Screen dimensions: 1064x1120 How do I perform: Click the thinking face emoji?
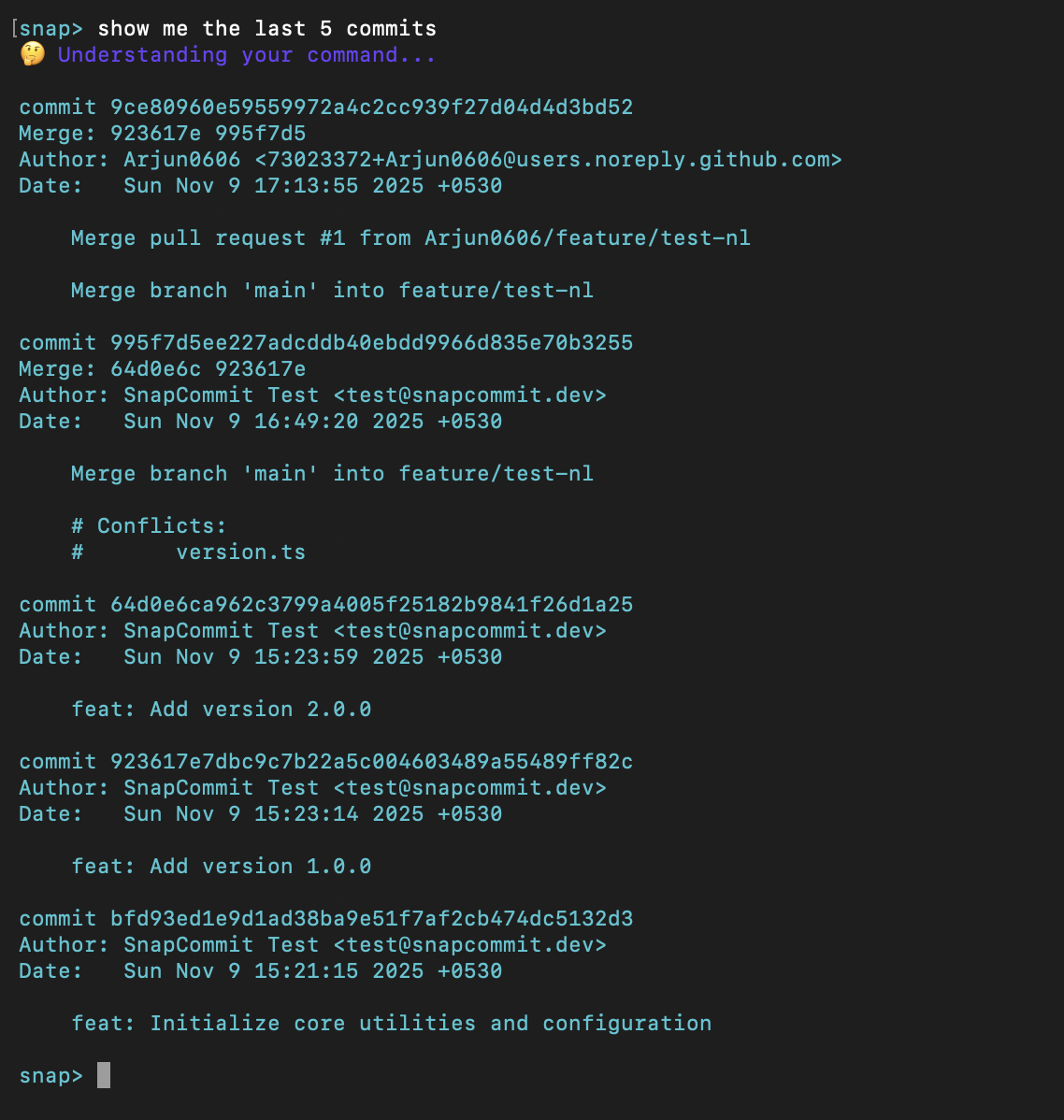[x=33, y=54]
